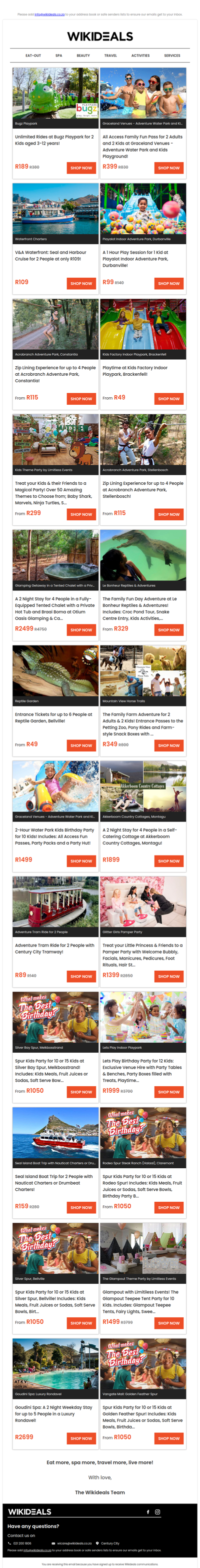This screenshot has width=200, height=1568.
Task: Click the phone icon beside 021 200 1806
Action: [9, 1543]
